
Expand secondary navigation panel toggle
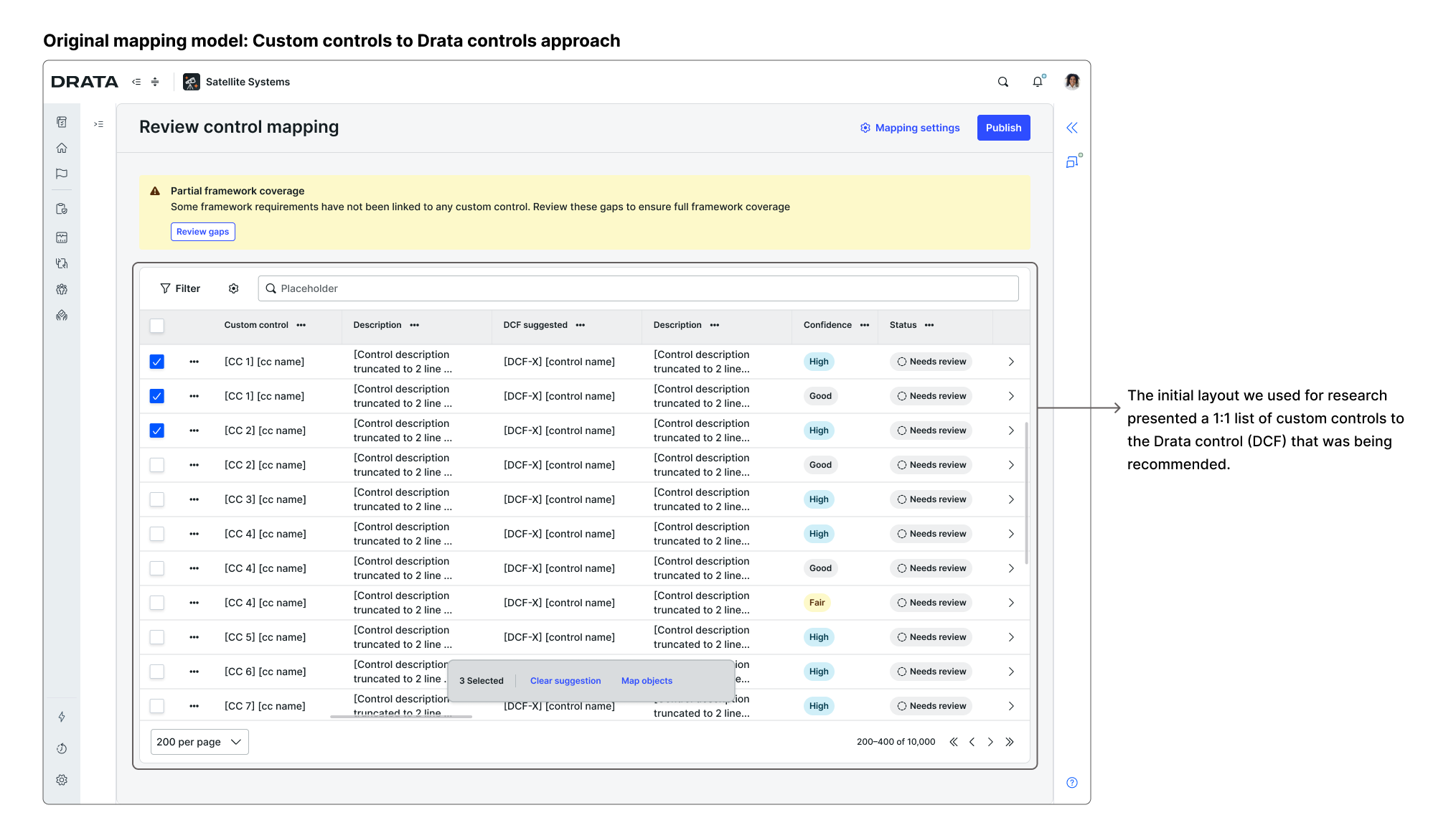pyautogui.click(x=98, y=124)
